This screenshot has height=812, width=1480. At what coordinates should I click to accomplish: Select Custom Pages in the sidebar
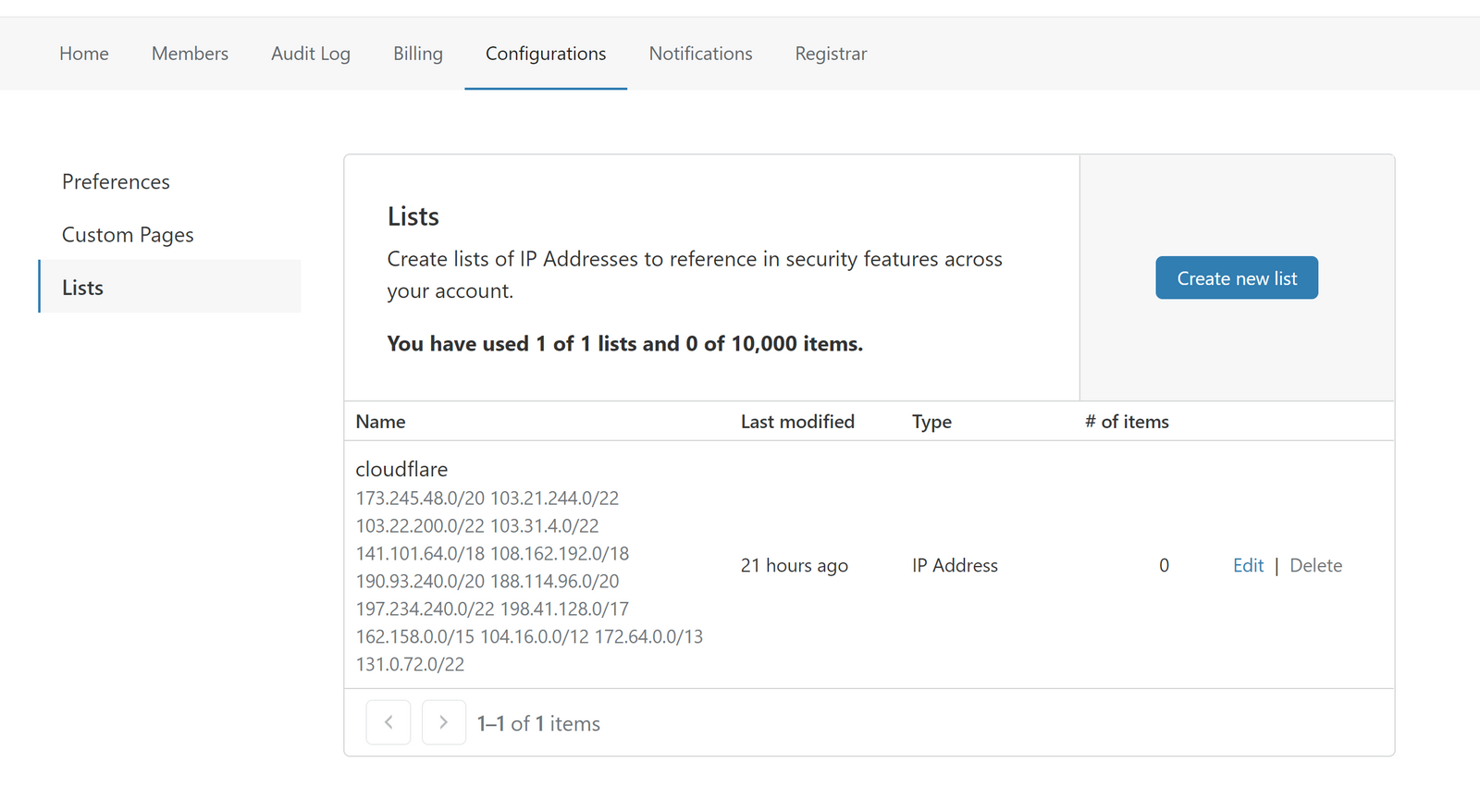[128, 235]
